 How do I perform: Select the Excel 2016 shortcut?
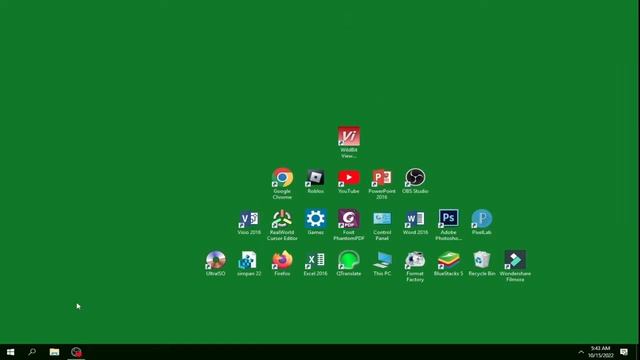click(x=316, y=264)
